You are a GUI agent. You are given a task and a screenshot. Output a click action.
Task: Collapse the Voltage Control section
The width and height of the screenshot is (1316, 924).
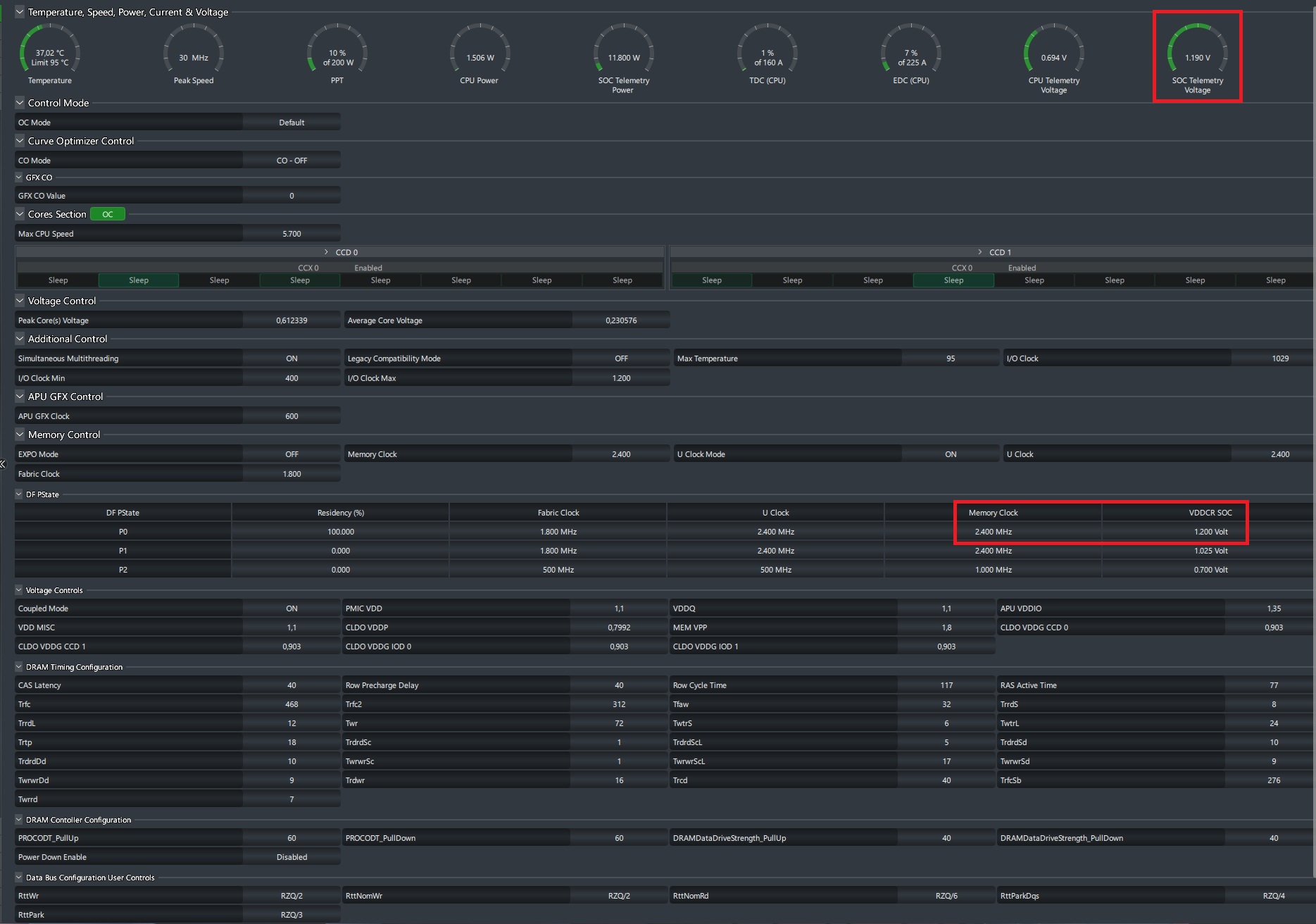tap(20, 301)
